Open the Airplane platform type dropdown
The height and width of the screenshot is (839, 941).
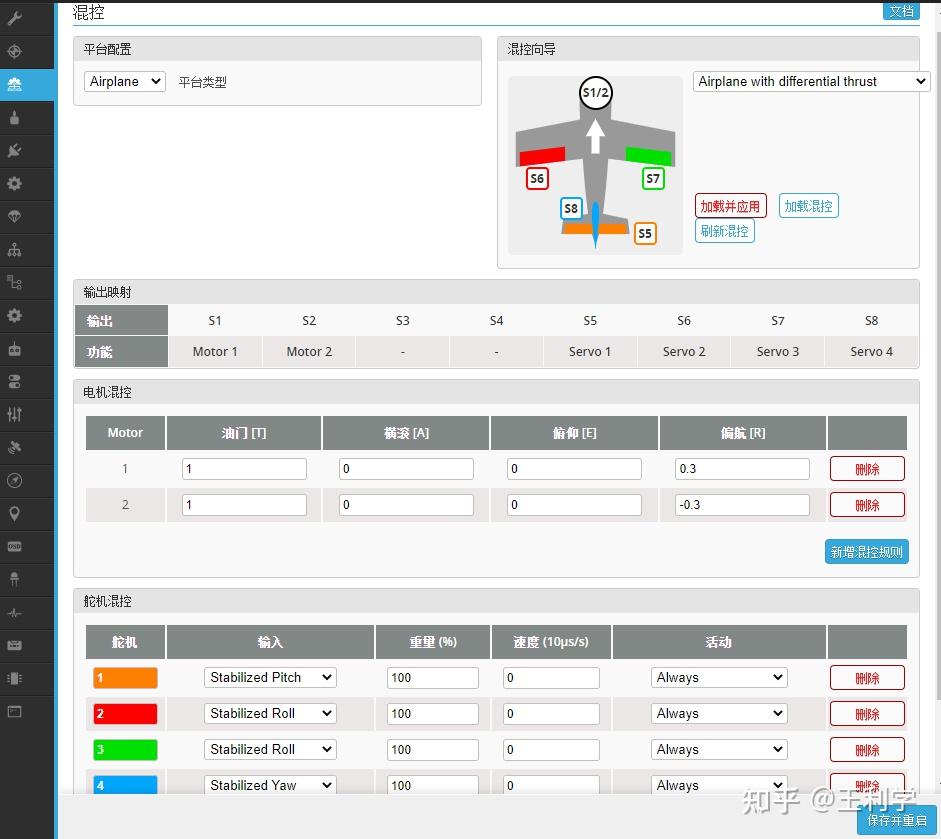pyautogui.click(x=124, y=81)
